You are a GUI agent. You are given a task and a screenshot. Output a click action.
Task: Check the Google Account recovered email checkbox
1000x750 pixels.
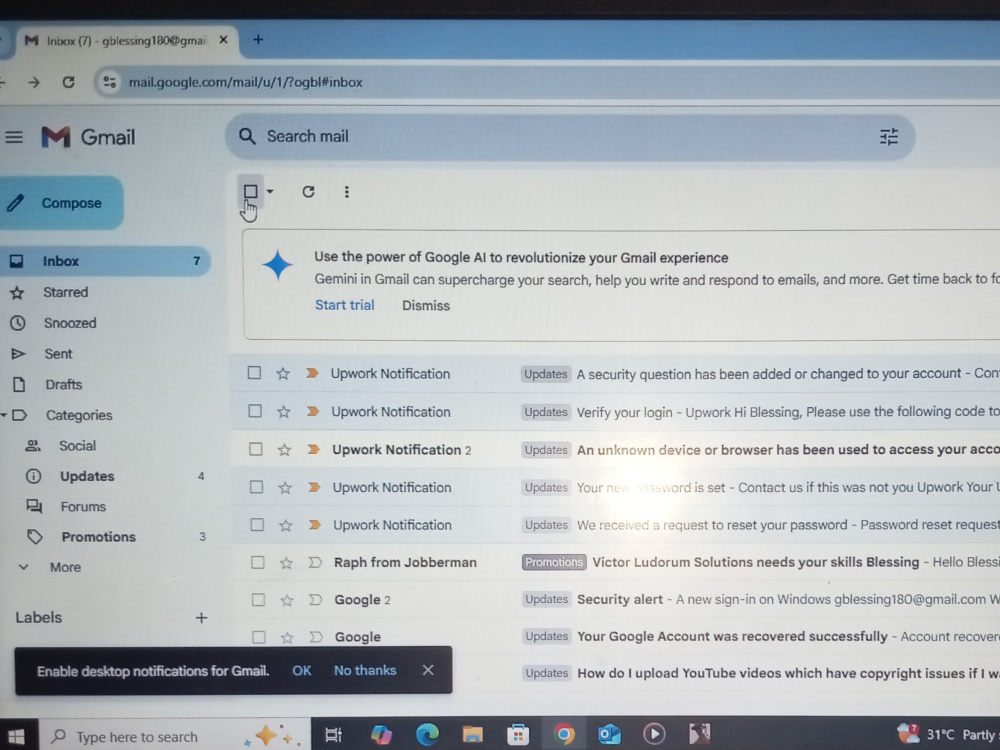259,636
